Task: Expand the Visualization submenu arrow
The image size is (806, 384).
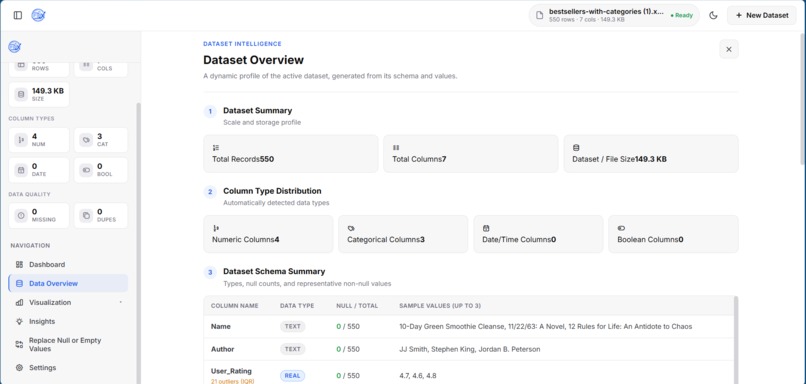Action: coord(121,302)
